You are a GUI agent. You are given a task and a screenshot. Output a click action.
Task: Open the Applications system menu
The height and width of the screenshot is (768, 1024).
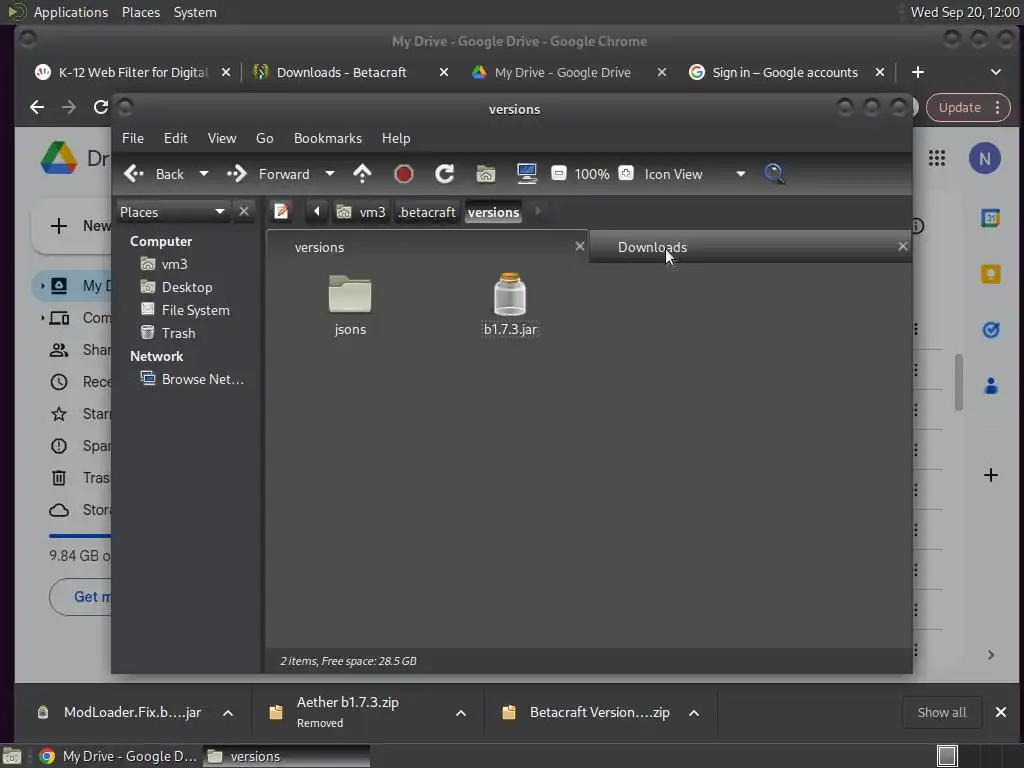(x=71, y=12)
